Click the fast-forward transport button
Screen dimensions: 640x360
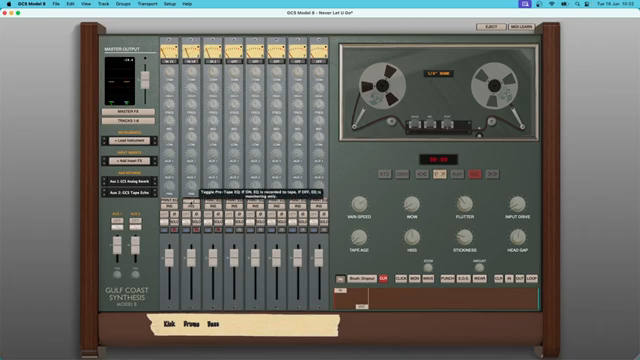pyautogui.click(x=492, y=174)
